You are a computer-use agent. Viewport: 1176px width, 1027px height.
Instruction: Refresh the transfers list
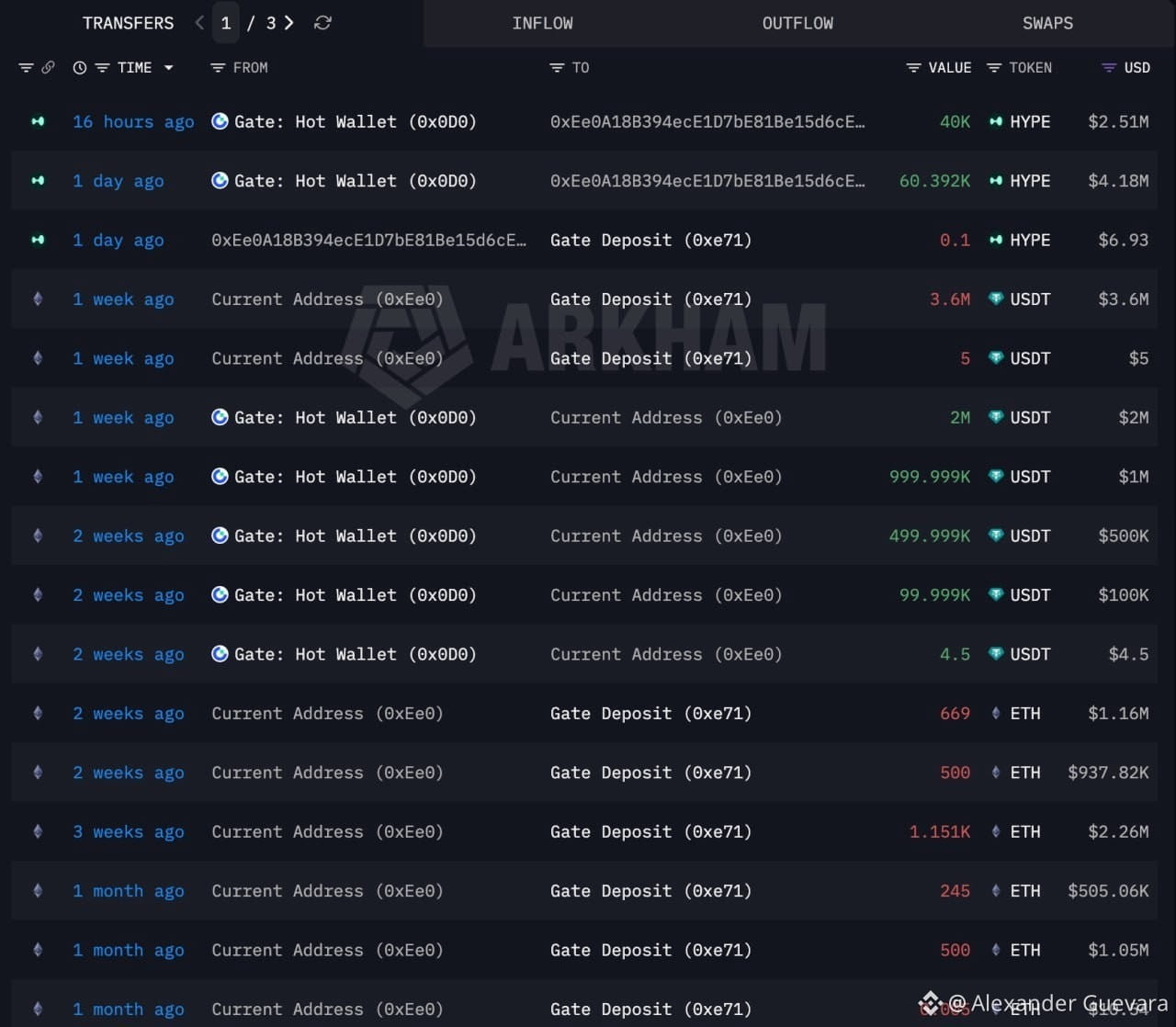(322, 23)
